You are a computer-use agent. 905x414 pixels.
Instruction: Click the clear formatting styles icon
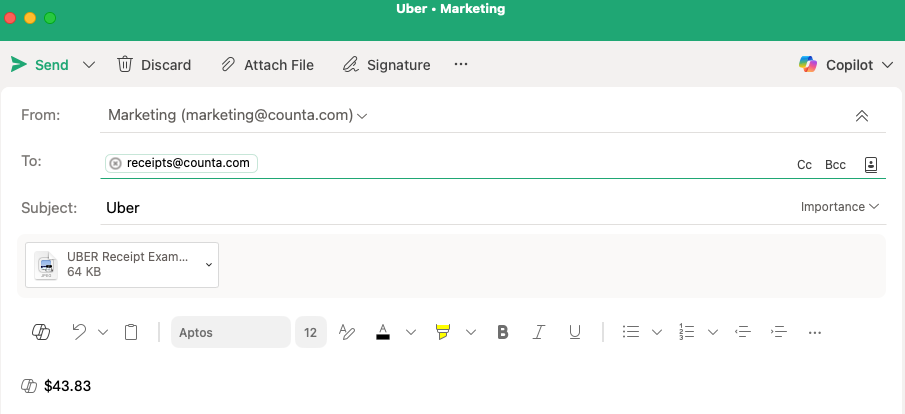click(x=347, y=332)
